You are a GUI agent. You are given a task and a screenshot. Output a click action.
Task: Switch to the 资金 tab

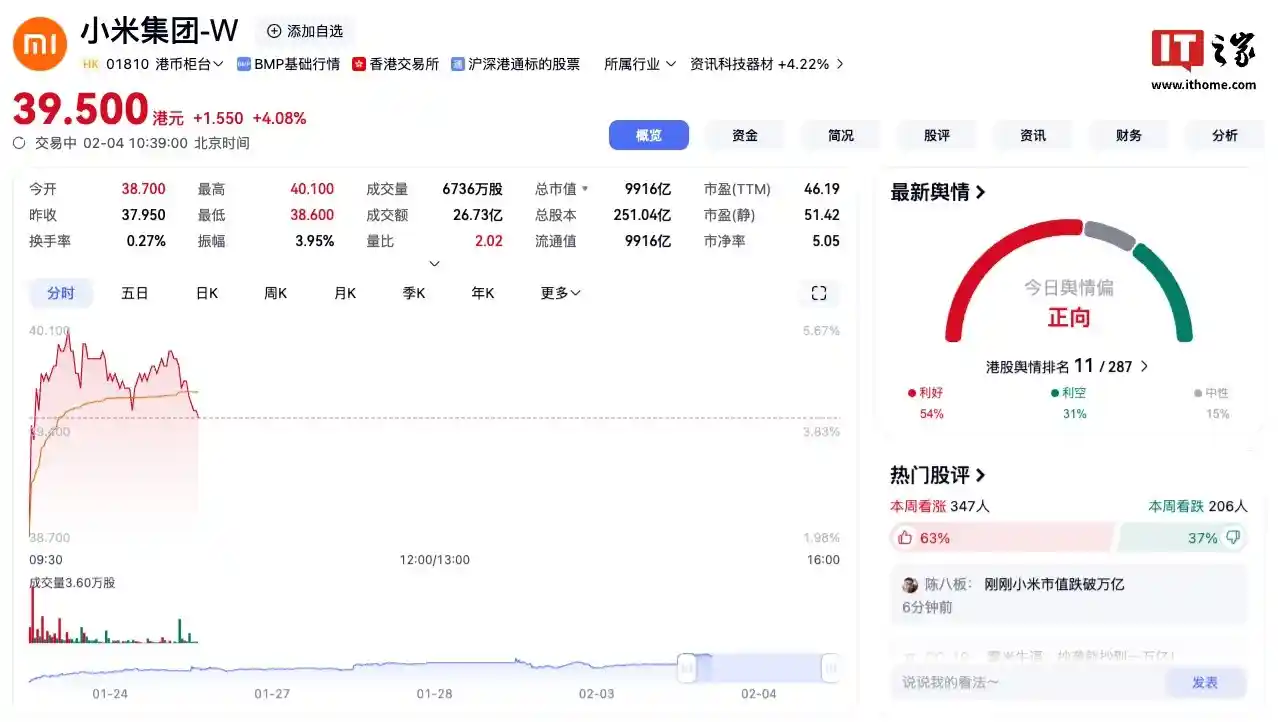coord(745,135)
